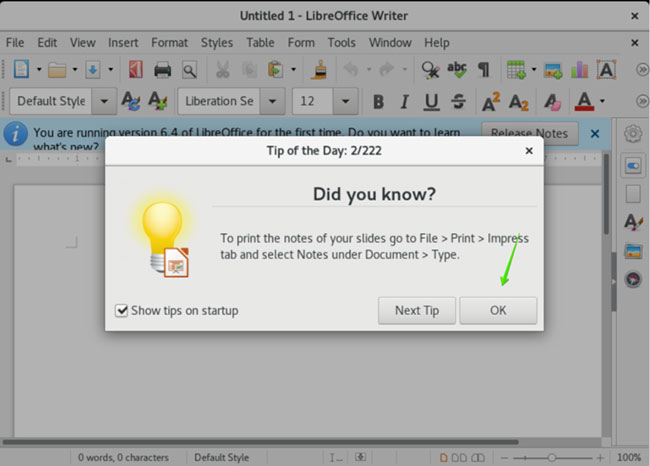The height and width of the screenshot is (466, 650).
Task: Click zoom in plus in status bar
Action: 600,458
